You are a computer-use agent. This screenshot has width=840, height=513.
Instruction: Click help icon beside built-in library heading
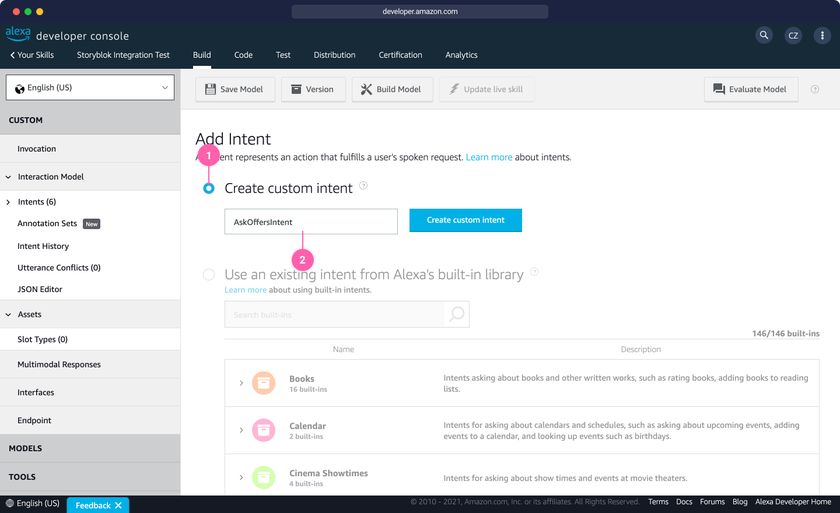[534, 271]
